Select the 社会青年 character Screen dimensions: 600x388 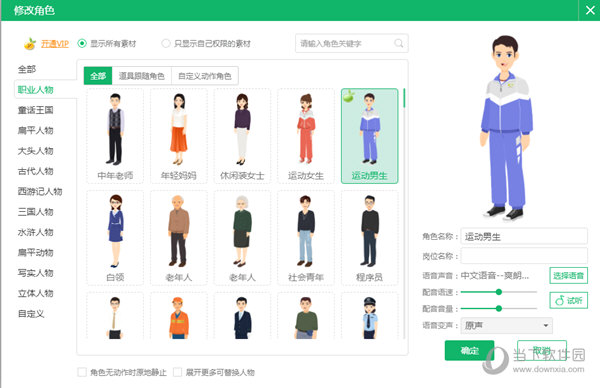point(306,238)
